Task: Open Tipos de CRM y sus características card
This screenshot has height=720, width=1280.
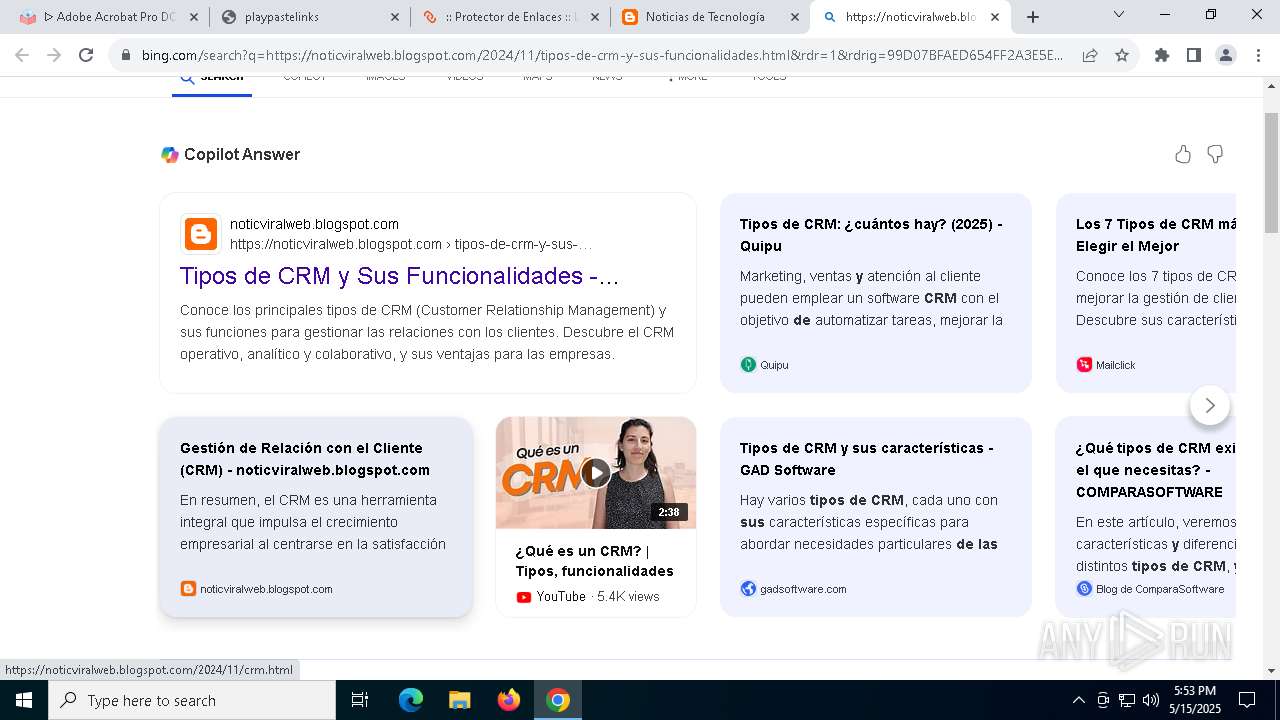Action: (x=876, y=517)
